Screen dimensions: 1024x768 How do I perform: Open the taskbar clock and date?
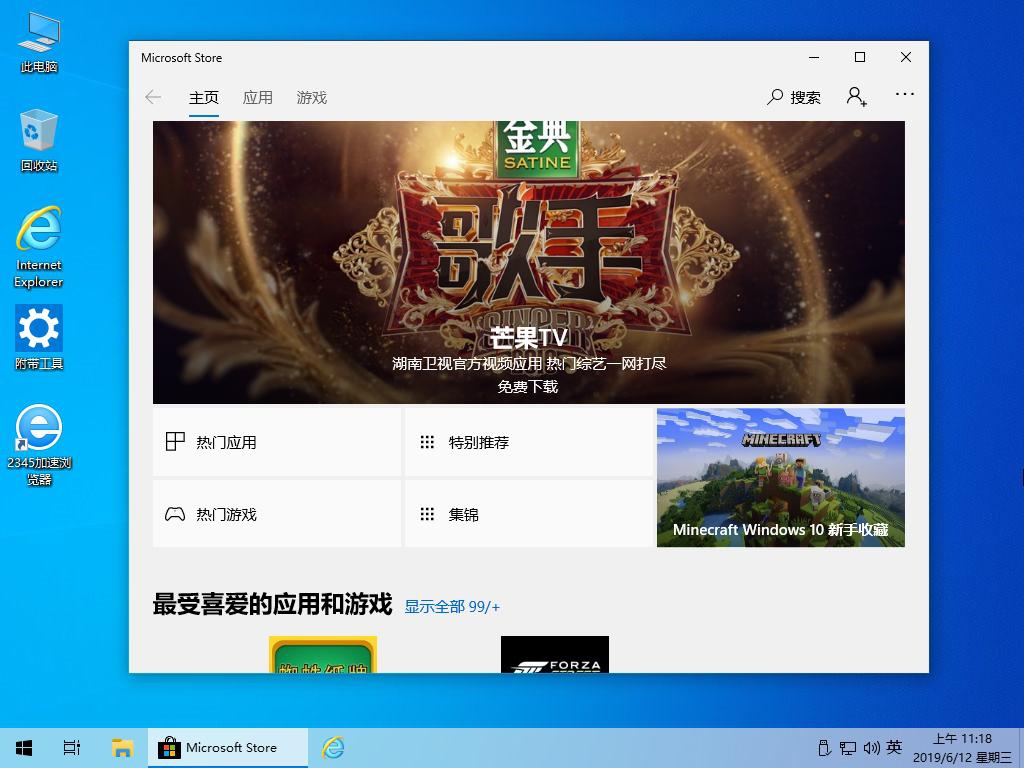tap(963, 748)
